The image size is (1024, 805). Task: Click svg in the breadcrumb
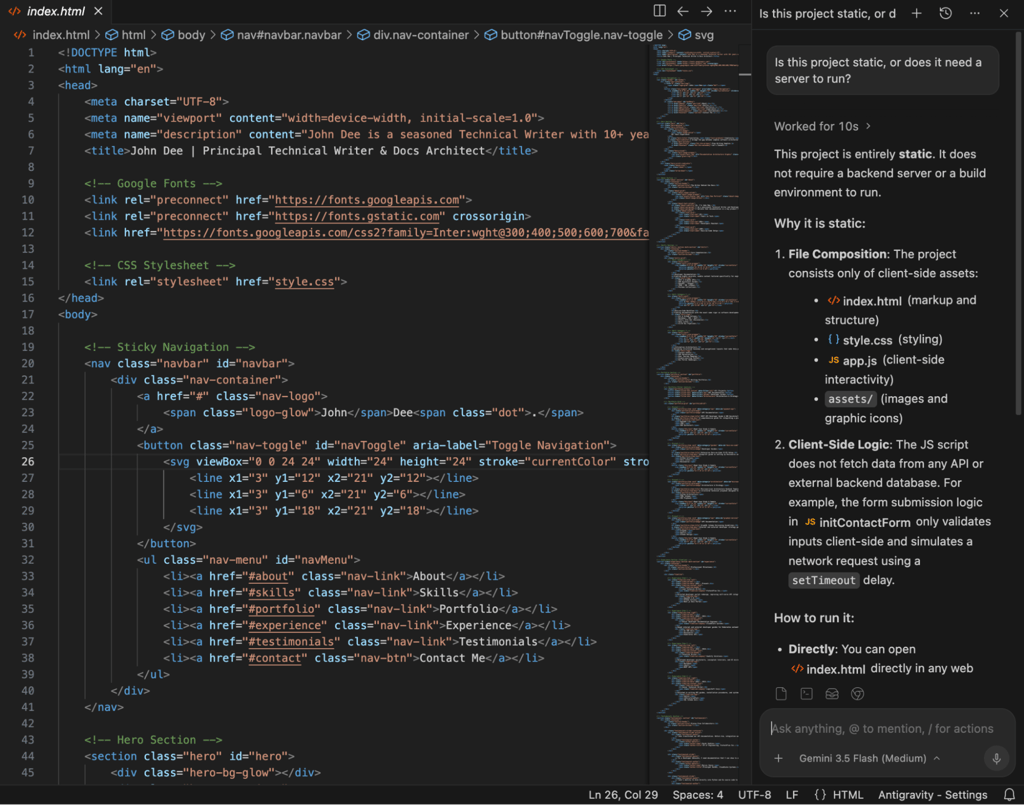pos(697,35)
